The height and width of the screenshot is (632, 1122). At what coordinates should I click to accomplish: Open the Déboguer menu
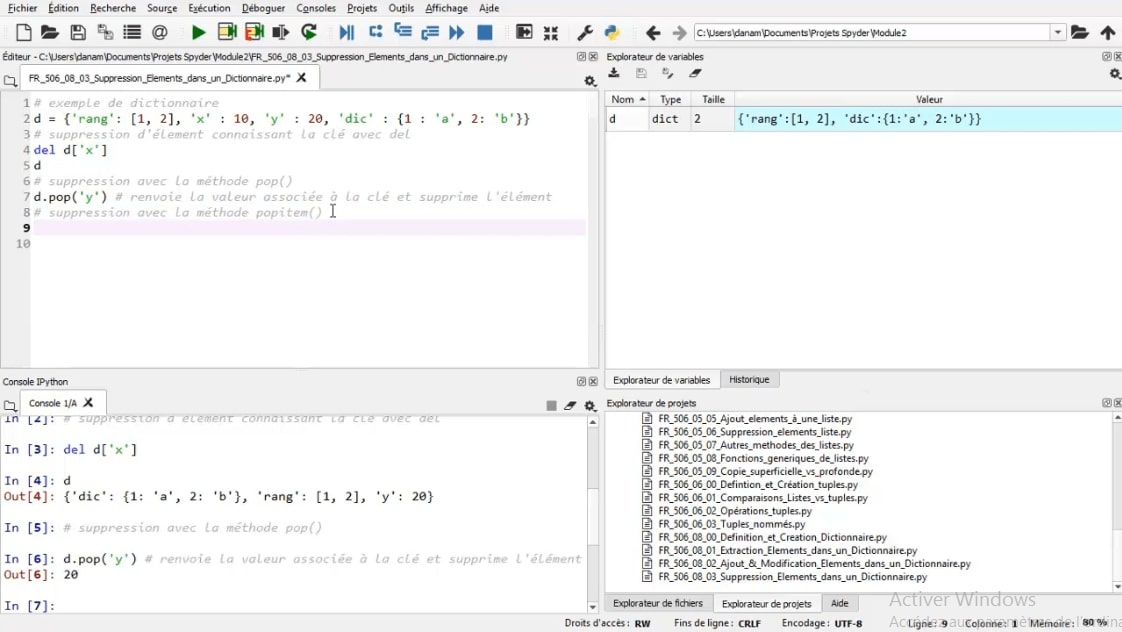pyautogui.click(x=263, y=8)
